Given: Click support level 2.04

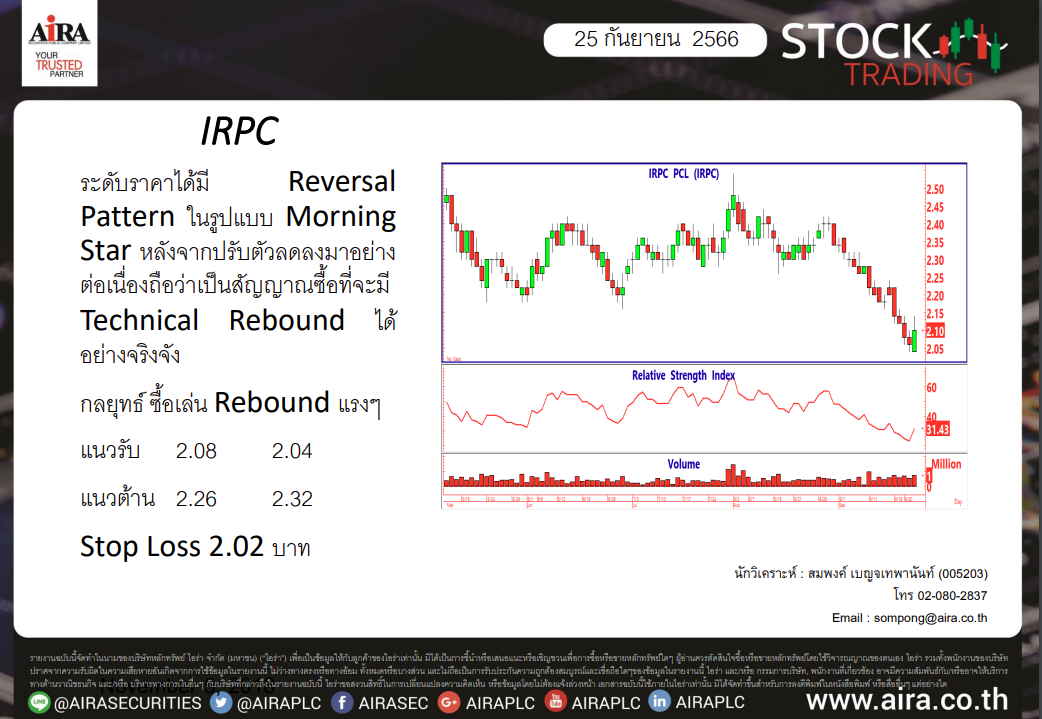Looking at the screenshot, I should point(292,451).
